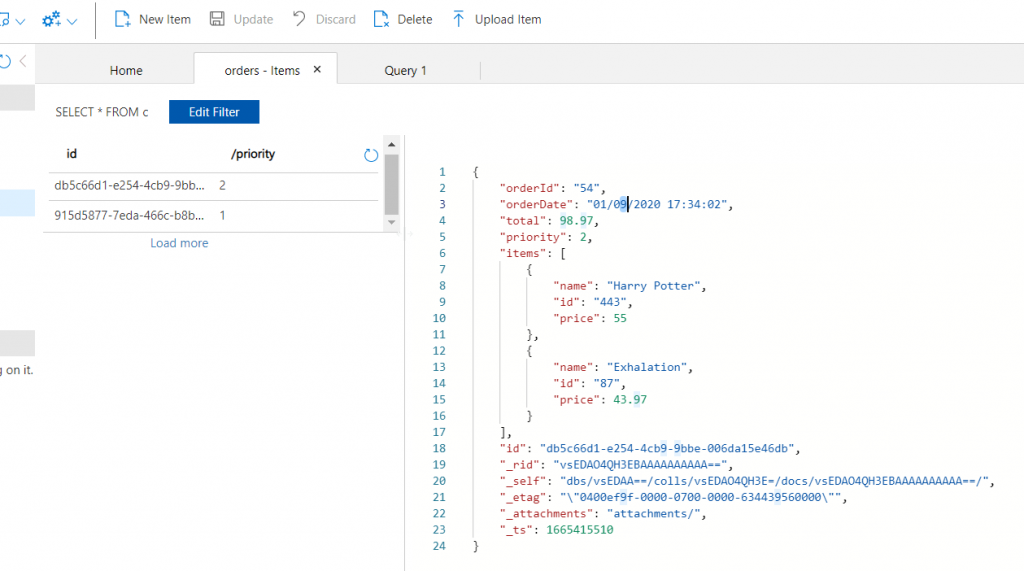This screenshot has width=1024, height=571.
Task: Select item row db5c66d1-e254-4cb9-9bb...
Action: click(x=214, y=186)
